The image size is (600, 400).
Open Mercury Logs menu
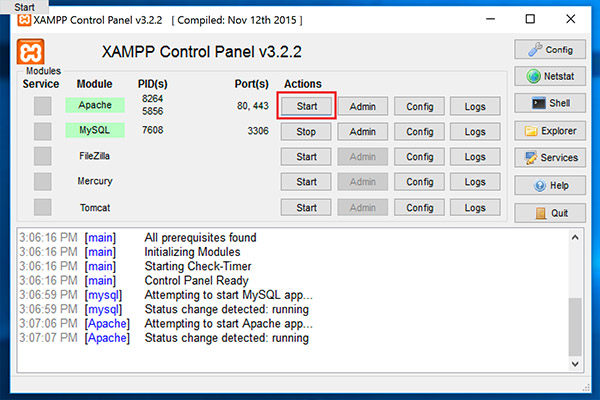coord(475,182)
